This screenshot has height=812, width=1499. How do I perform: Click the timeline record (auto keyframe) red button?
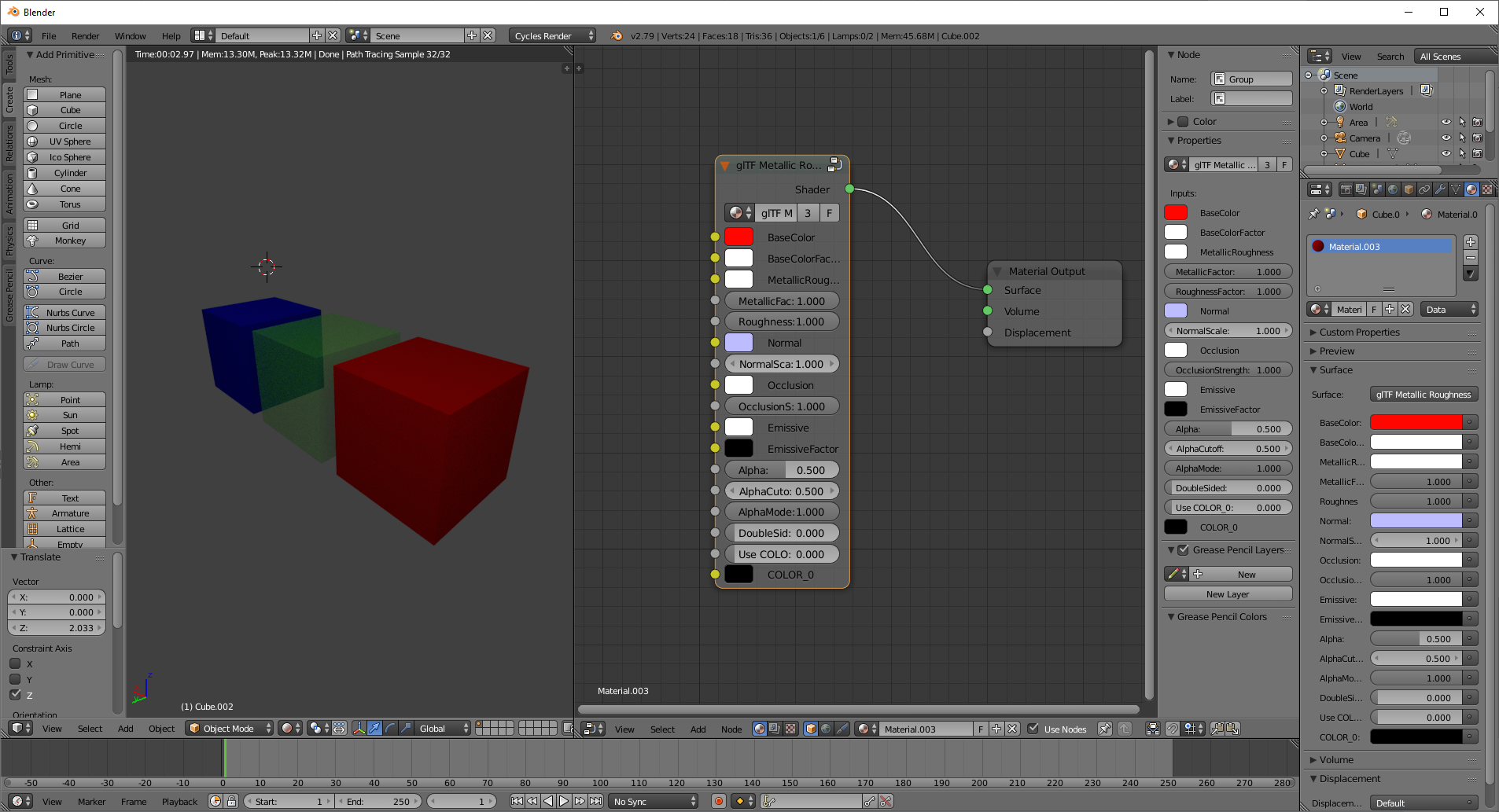click(x=718, y=801)
